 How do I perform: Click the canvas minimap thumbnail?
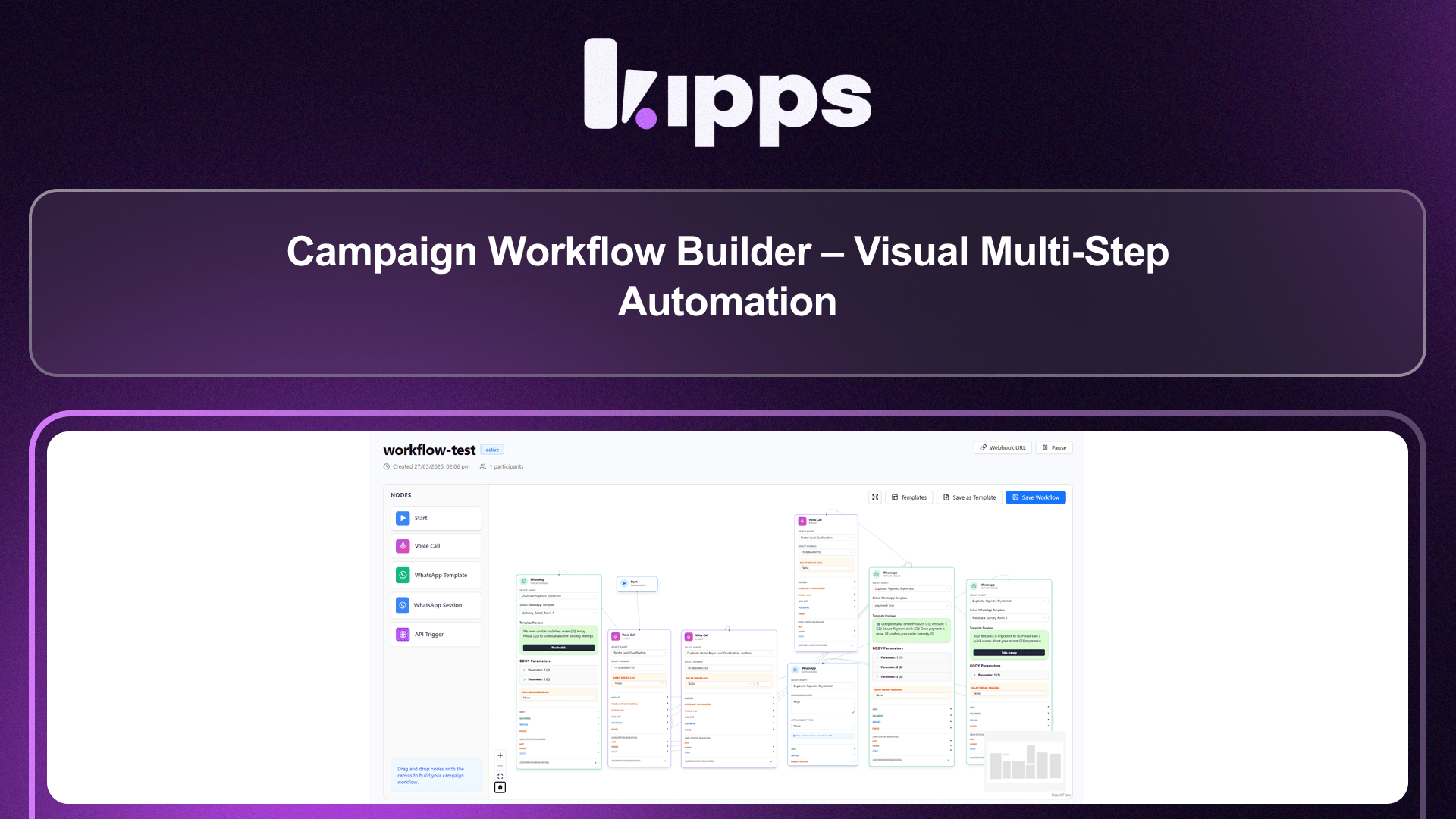pos(1025,761)
